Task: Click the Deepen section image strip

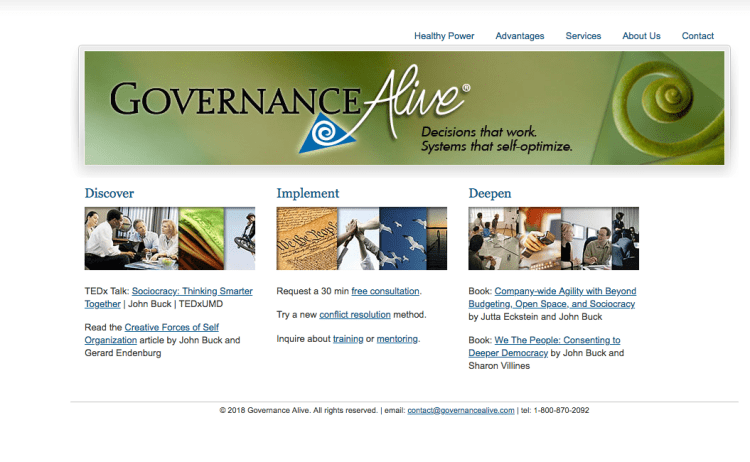Action: coord(553,238)
